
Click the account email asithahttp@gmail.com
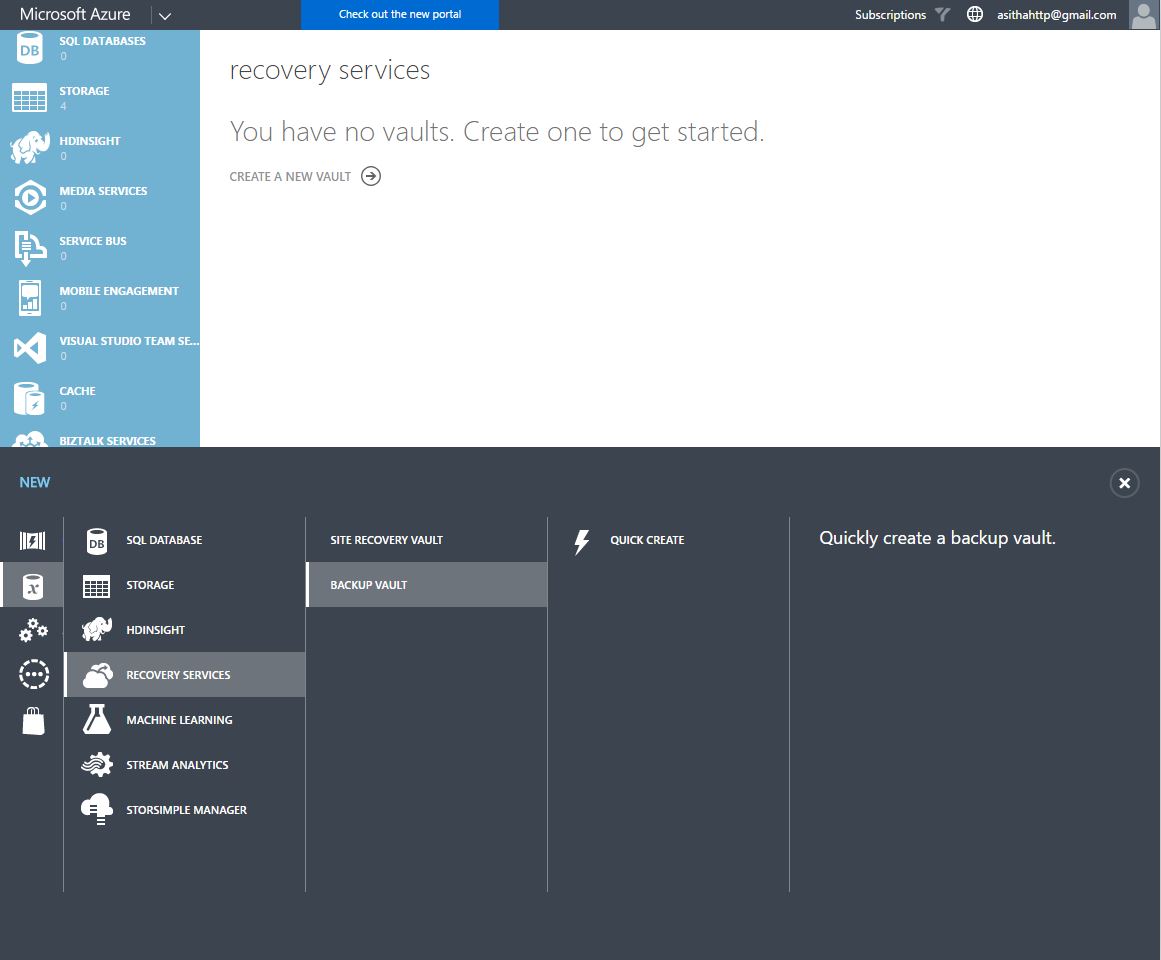click(x=1057, y=15)
